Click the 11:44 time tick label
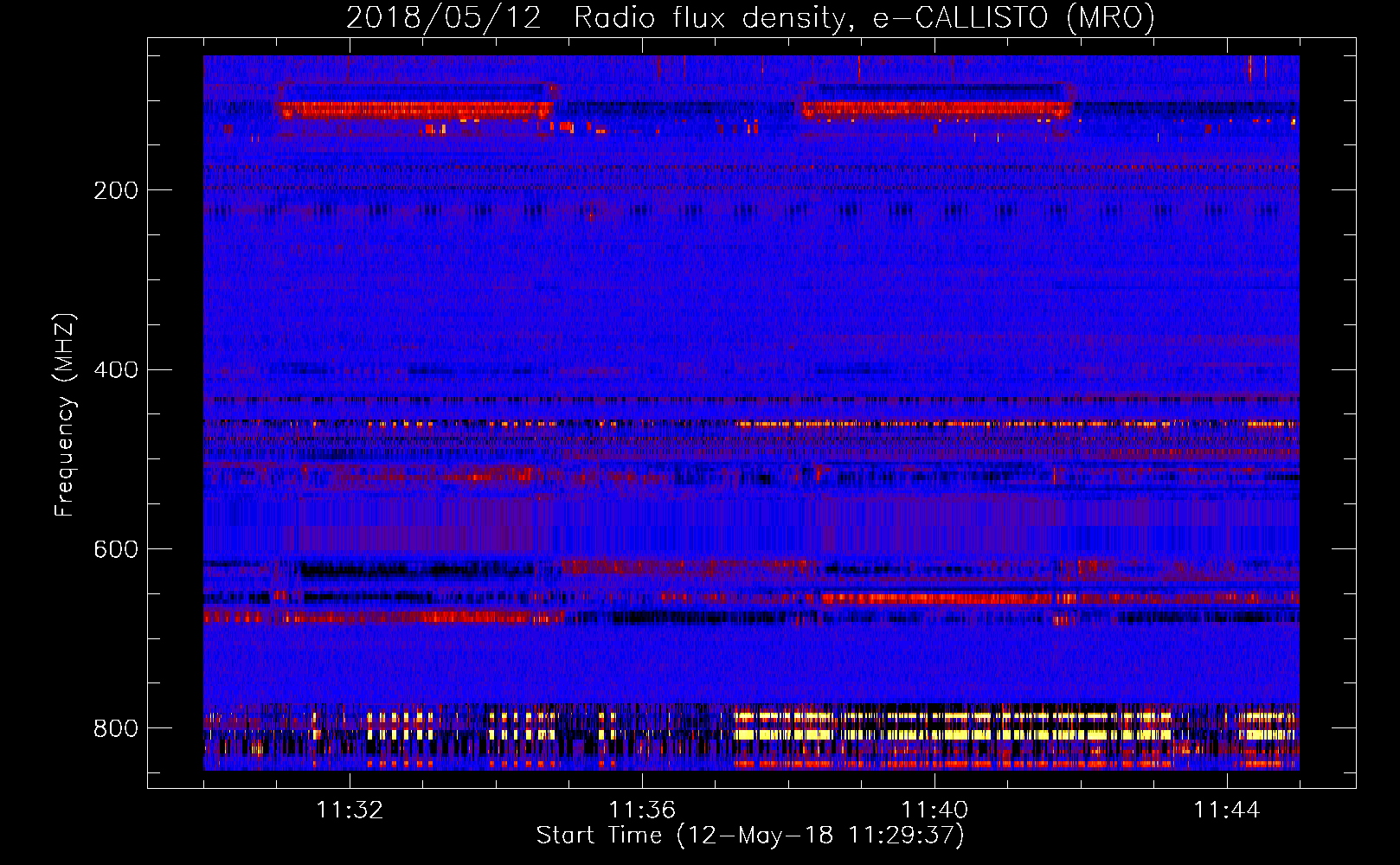This screenshot has height=865, width=1400. pyautogui.click(x=1227, y=811)
